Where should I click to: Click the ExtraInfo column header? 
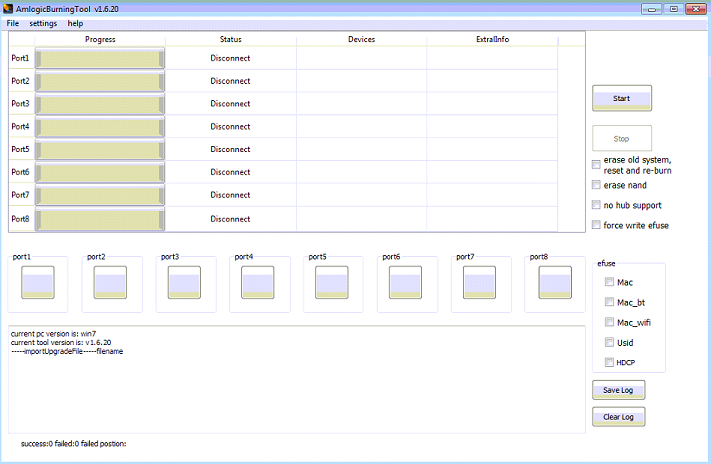(492, 39)
